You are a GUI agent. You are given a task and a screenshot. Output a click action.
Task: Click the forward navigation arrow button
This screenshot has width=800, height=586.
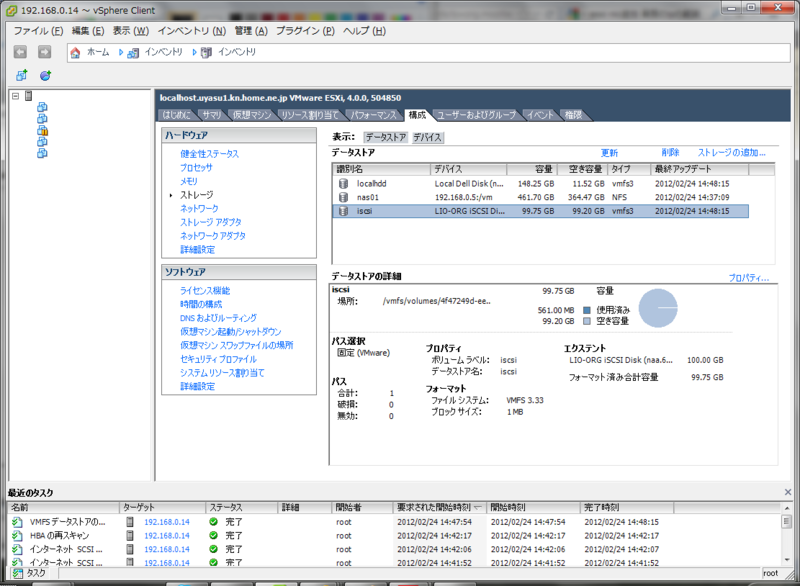pos(45,52)
